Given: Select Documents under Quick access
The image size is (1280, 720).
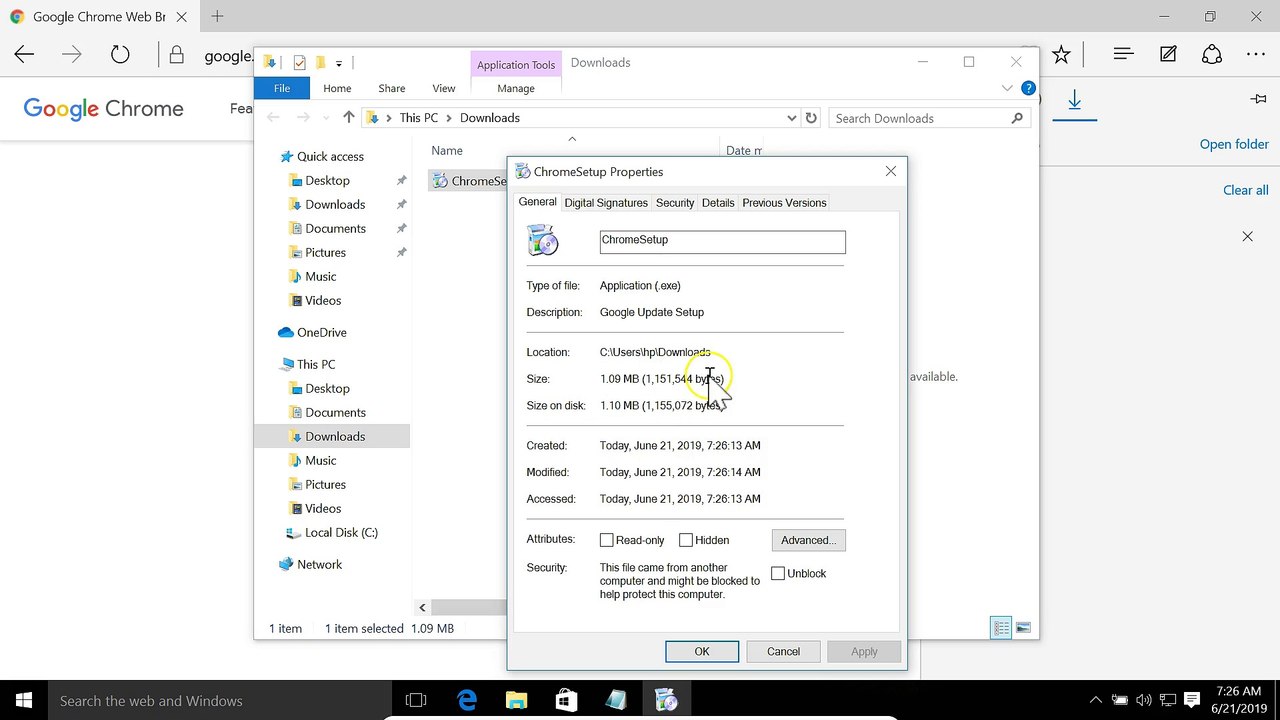Looking at the screenshot, I should [x=335, y=228].
